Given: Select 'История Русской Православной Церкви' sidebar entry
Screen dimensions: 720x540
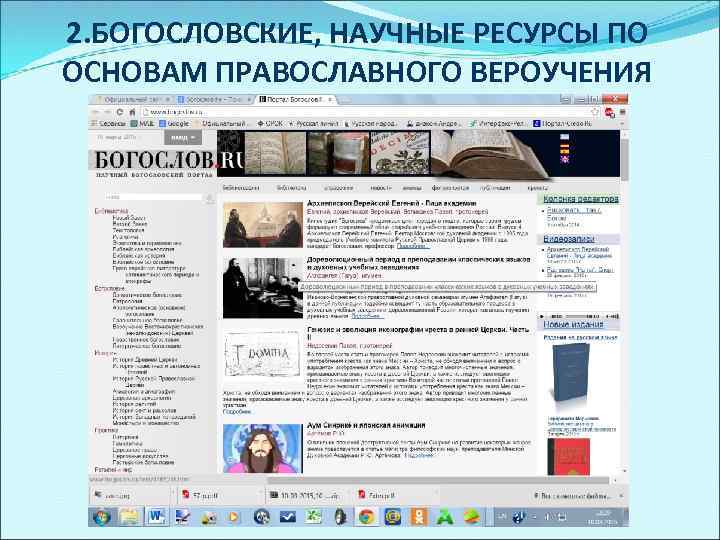Looking at the screenshot, I should click(x=154, y=382).
